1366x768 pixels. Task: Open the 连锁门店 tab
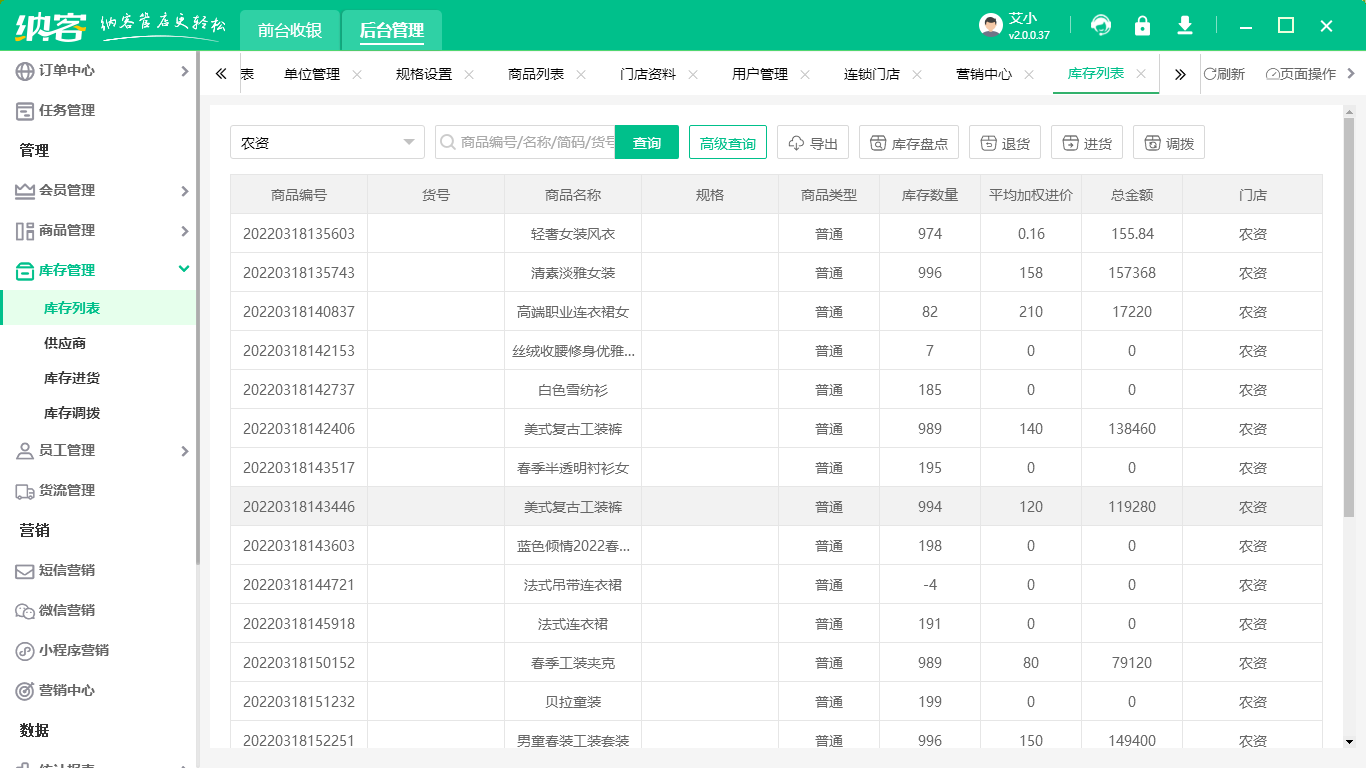click(x=872, y=74)
